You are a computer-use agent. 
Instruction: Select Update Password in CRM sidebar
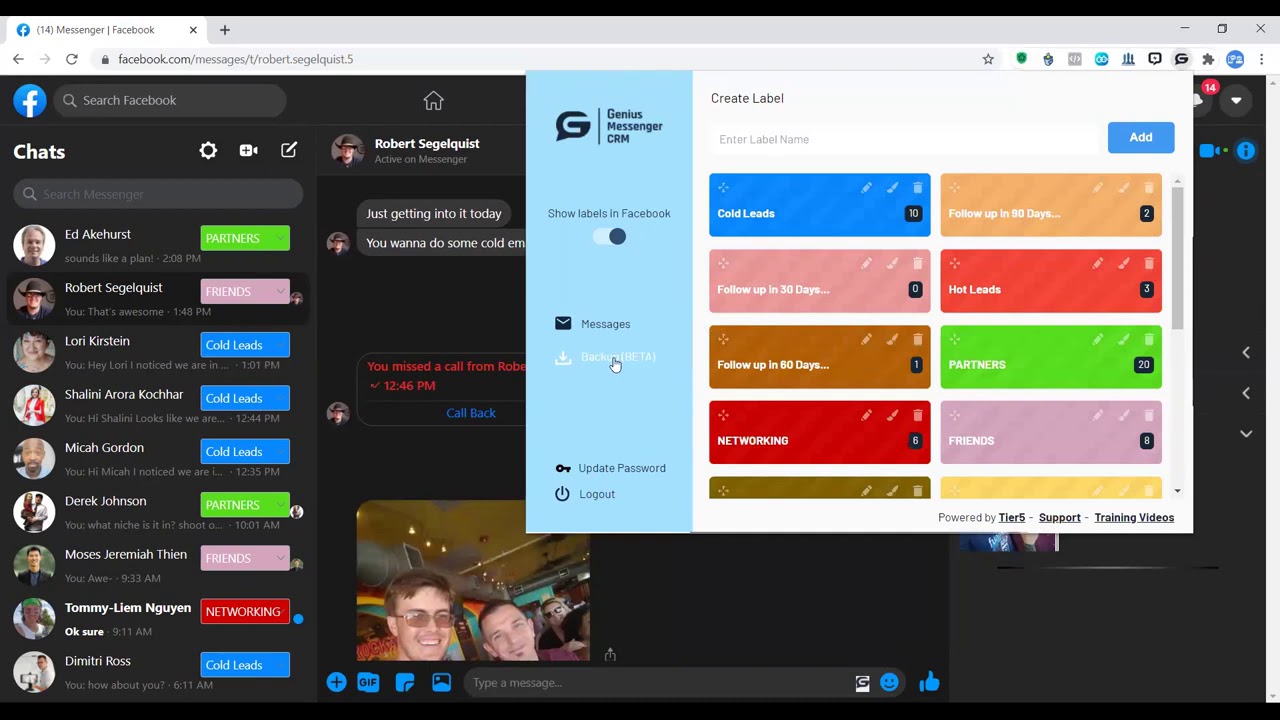(621, 468)
